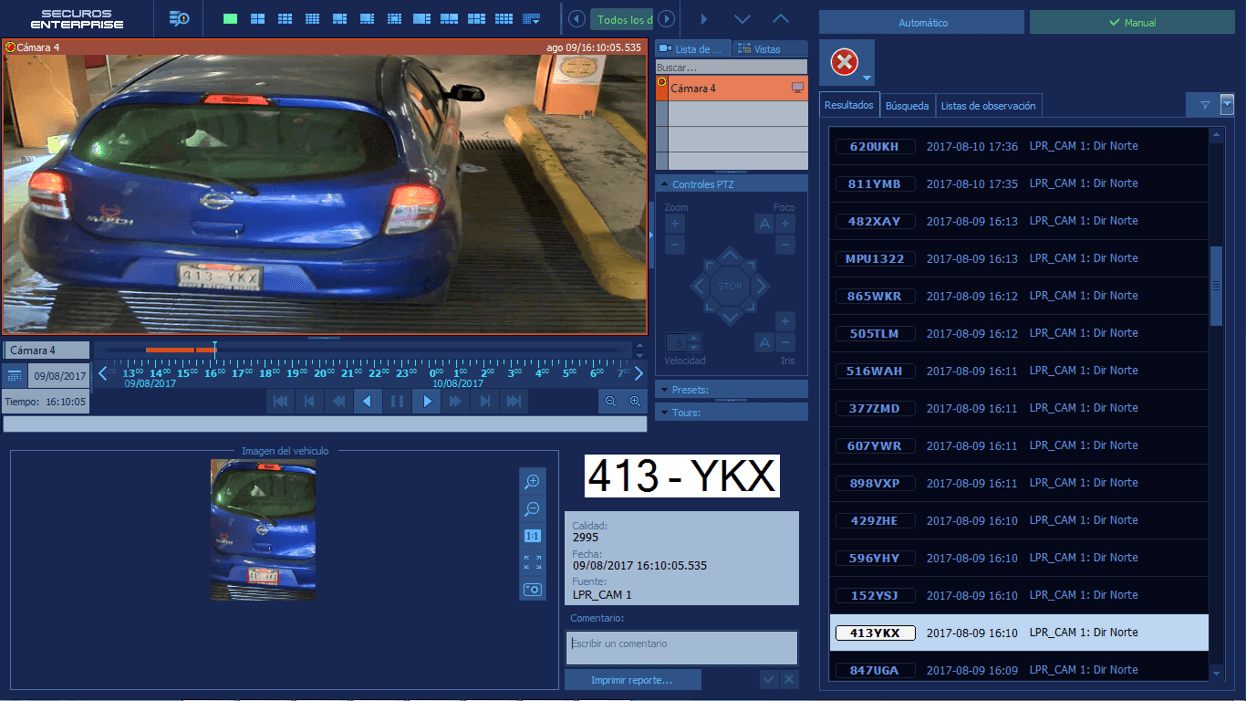Switch to Automático mode
1246x701 pixels.
pyautogui.click(x=922, y=22)
